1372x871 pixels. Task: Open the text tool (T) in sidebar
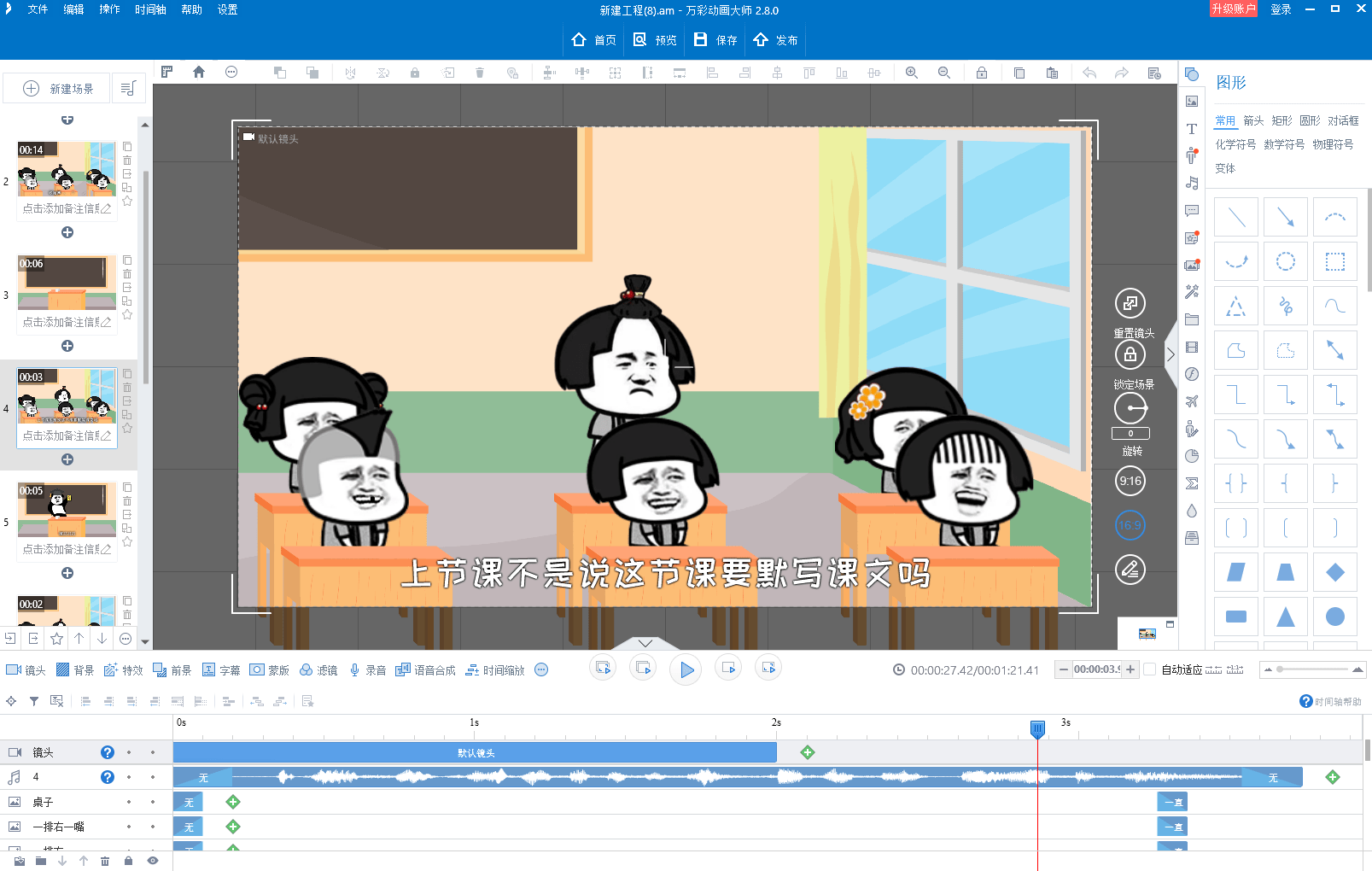click(1192, 129)
